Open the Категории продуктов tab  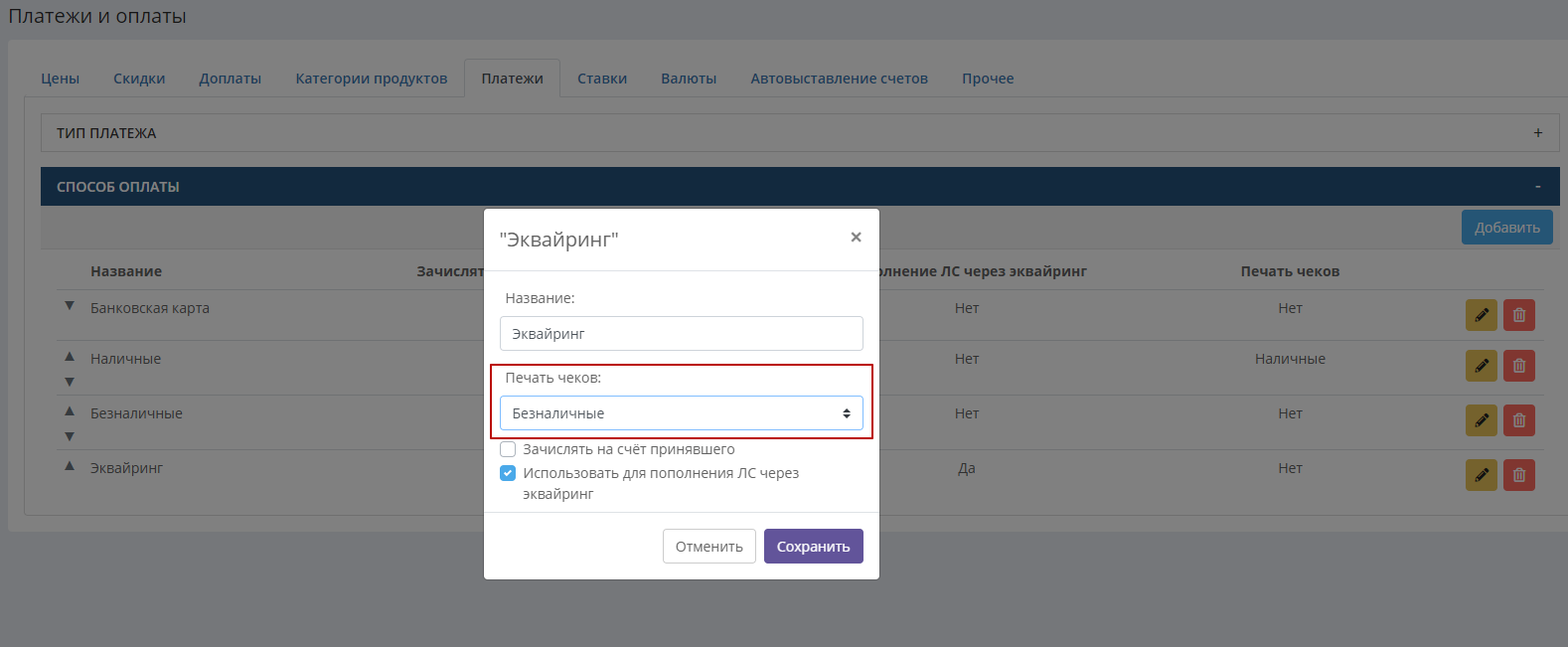coord(371,79)
